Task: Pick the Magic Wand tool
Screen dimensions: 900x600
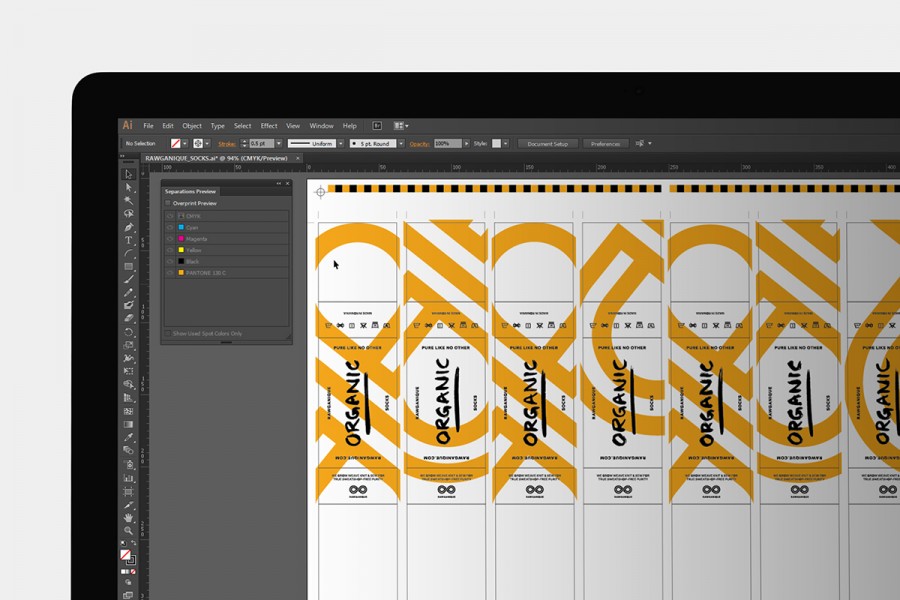Action: point(129,200)
